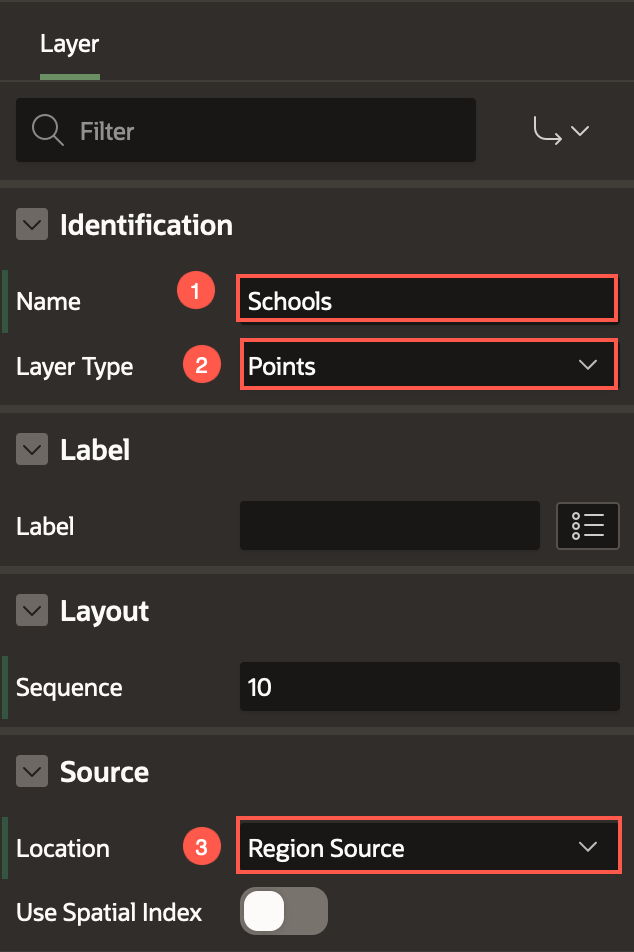Click the Layer Type field label
634x952 pixels.
click(75, 367)
